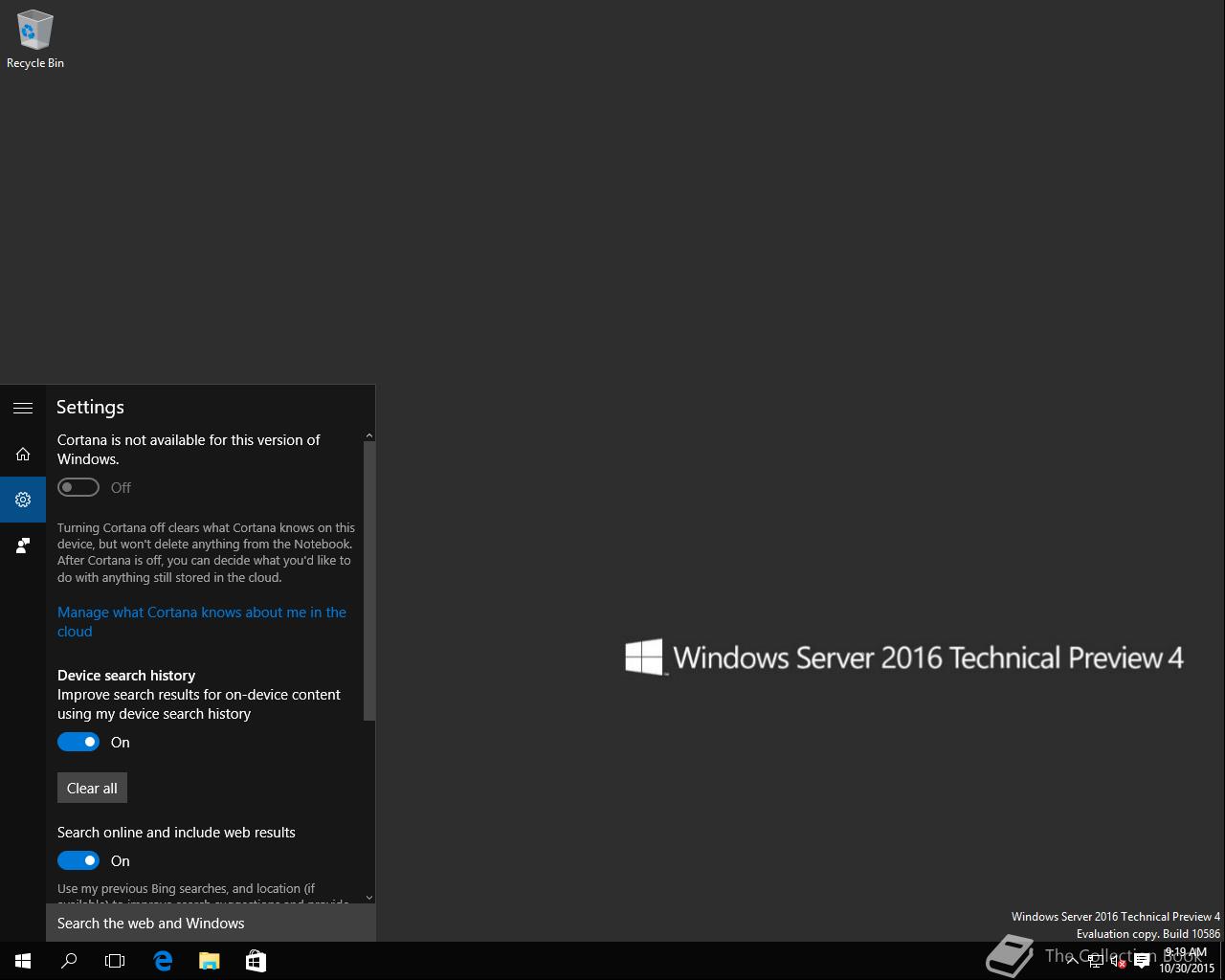Viewport: 1225px width, 980px height.
Task: Open the Start menu
Action: point(23,961)
